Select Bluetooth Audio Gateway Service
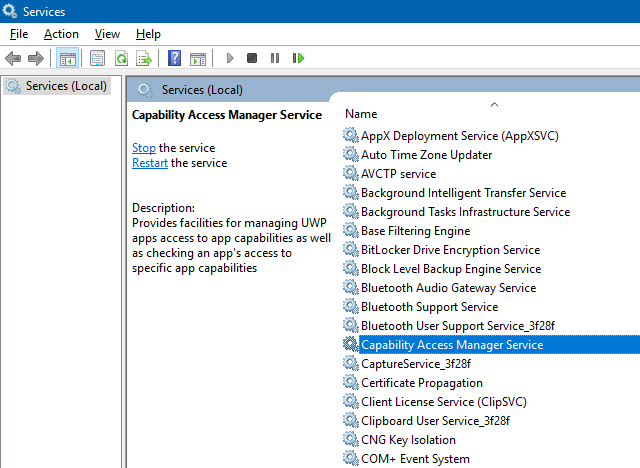This screenshot has width=640, height=468. pos(449,288)
